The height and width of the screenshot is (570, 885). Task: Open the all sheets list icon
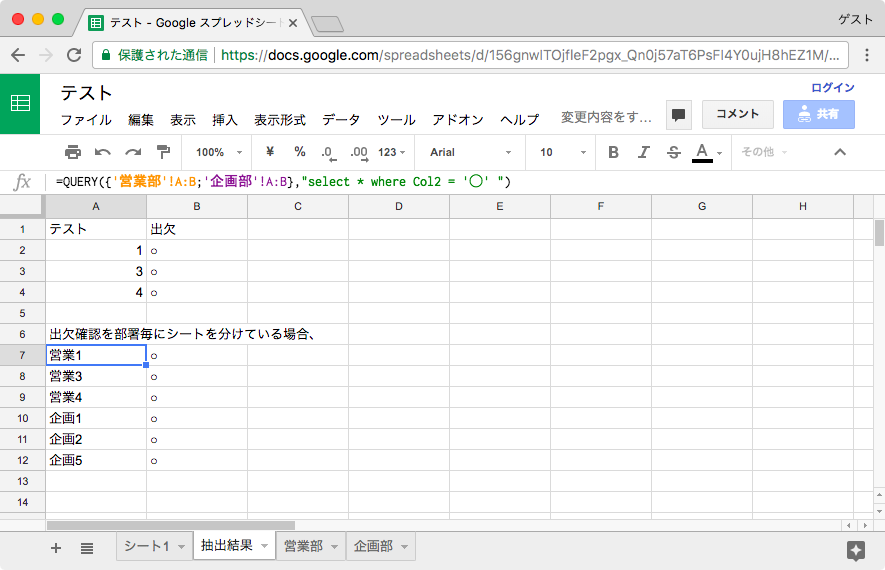click(x=87, y=548)
